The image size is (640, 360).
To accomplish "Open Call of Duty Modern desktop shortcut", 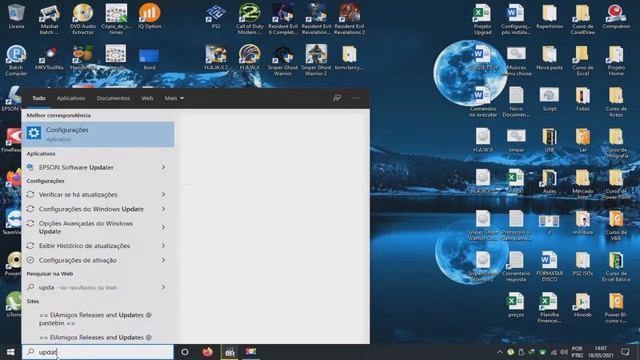I will click(249, 19).
